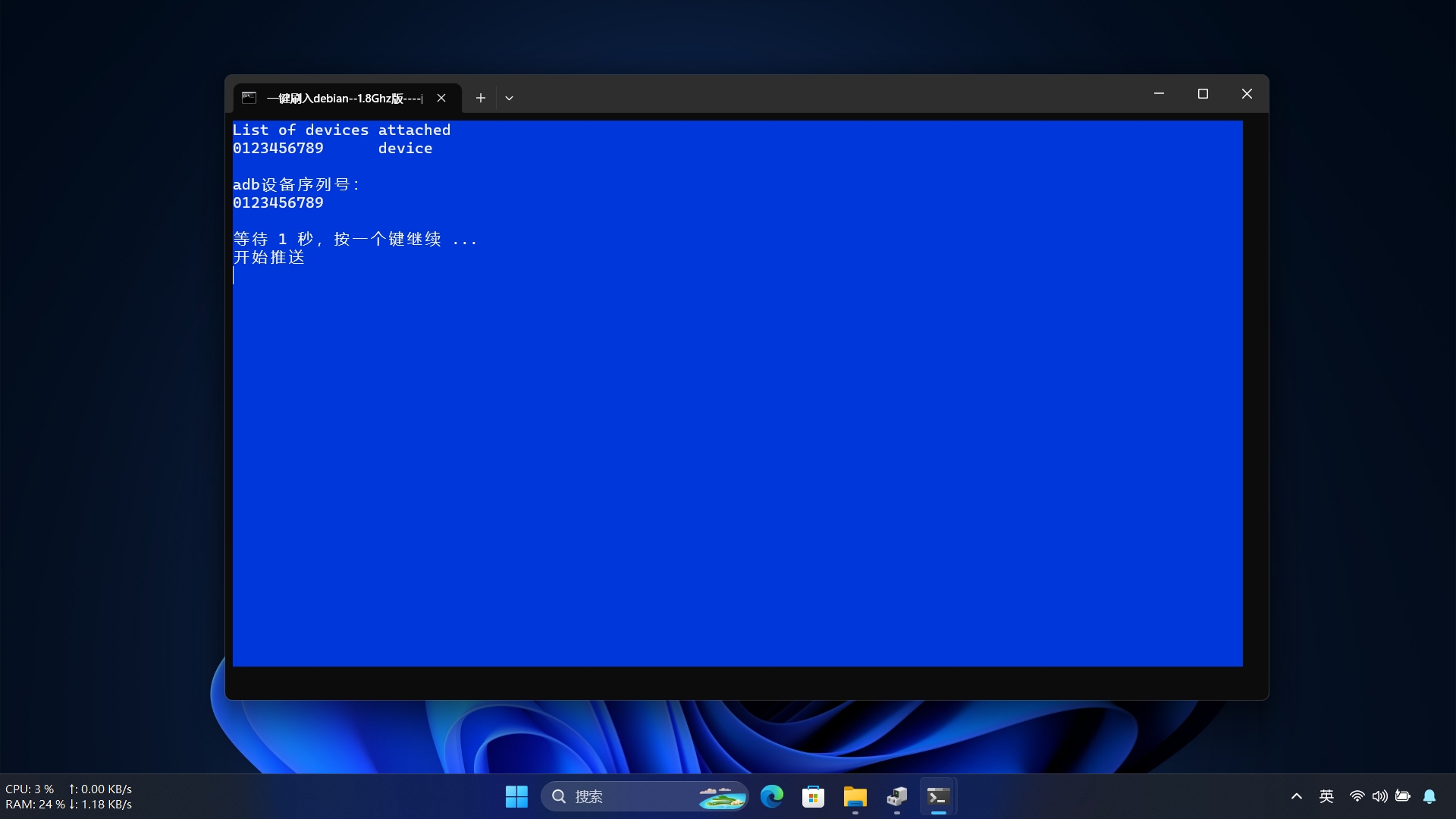
Task: Open Wi-Fi network quick settings
Action: tap(1357, 796)
